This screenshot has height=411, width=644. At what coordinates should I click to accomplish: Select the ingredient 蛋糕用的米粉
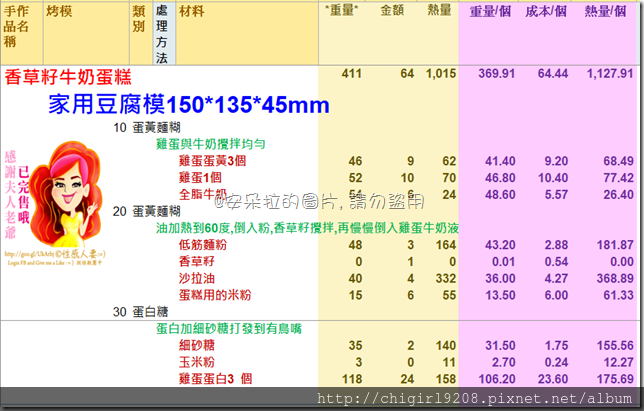click(x=215, y=295)
